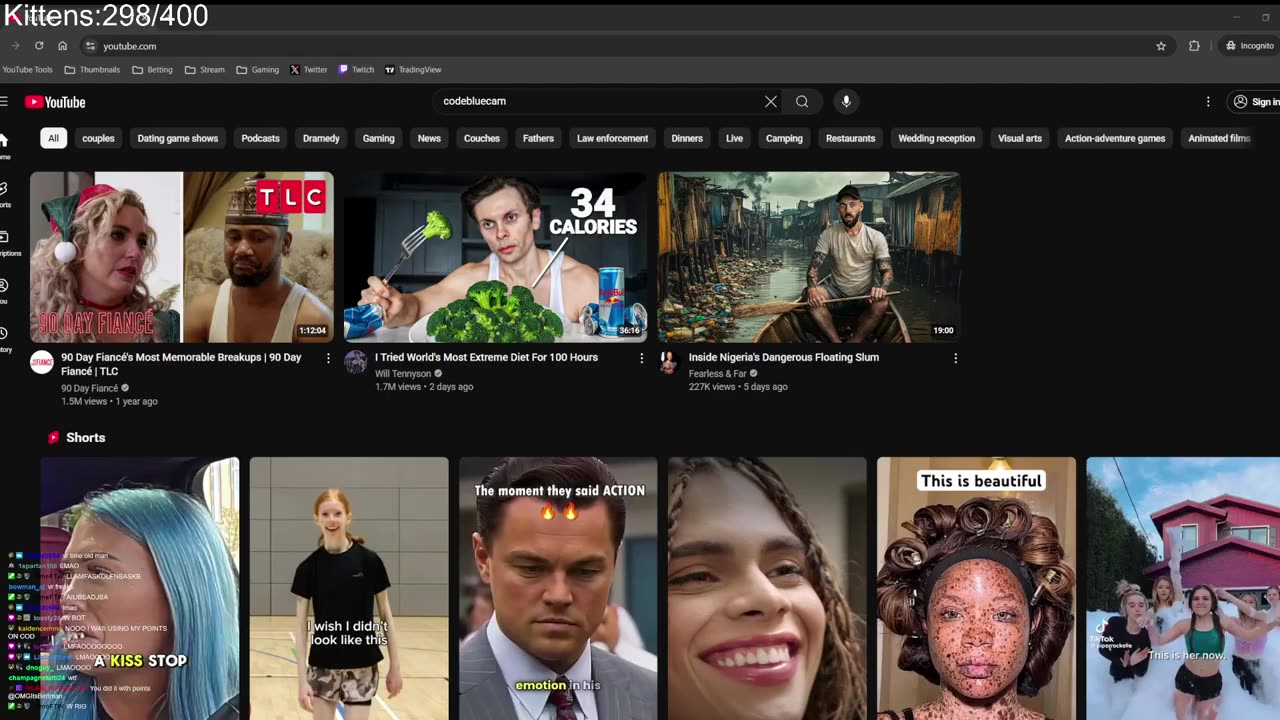Image resolution: width=1280 pixels, height=720 pixels.
Task: Play the 'This is her now' Short
Action: click(x=1183, y=588)
